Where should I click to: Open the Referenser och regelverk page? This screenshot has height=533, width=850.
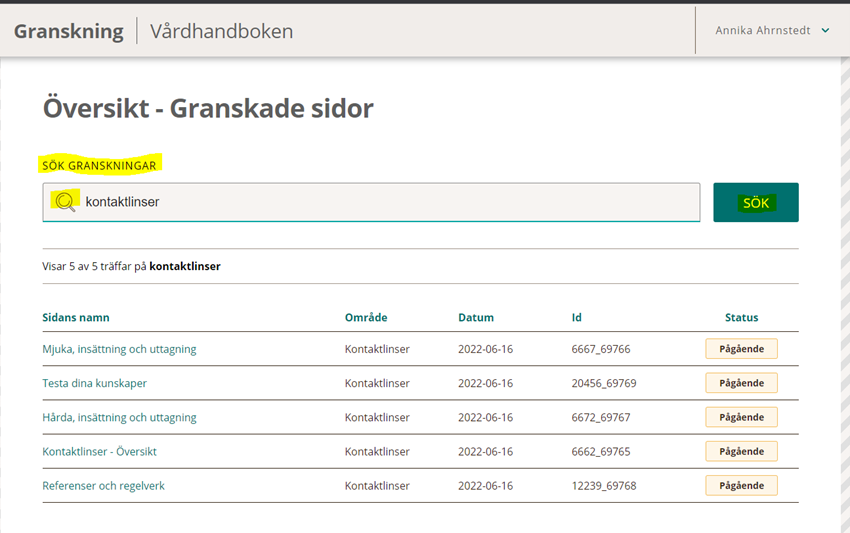(103, 486)
